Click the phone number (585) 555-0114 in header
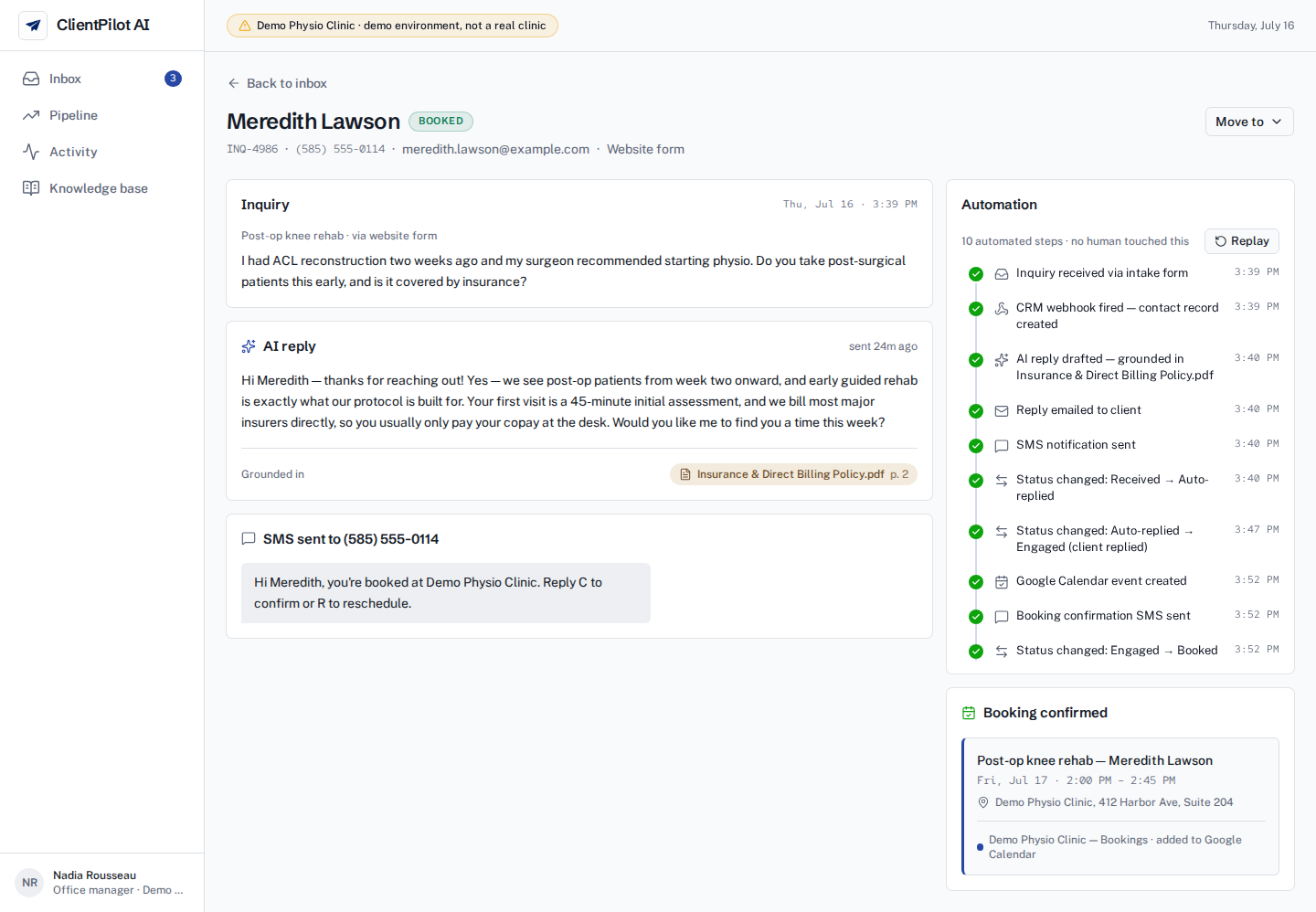This screenshot has width=1316, height=912. (x=340, y=149)
